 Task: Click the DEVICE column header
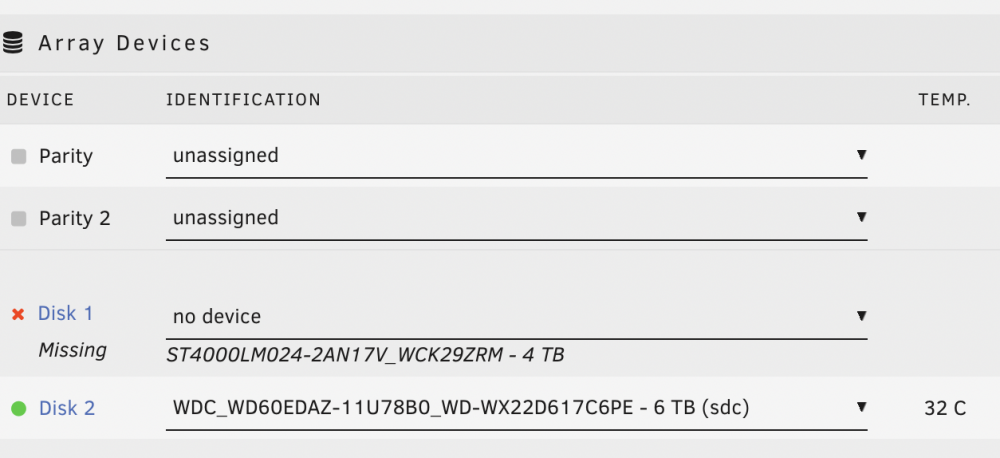(x=40, y=100)
